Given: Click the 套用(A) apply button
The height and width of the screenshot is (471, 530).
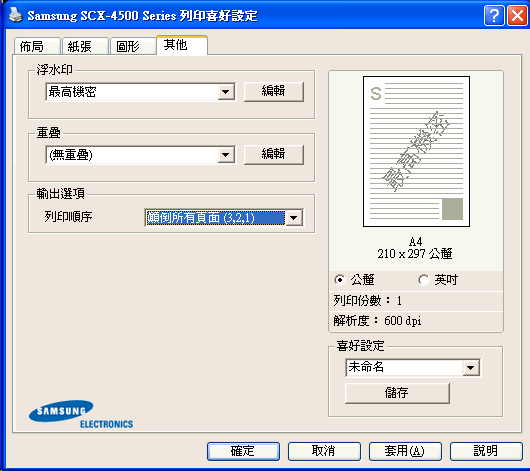Looking at the screenshot, I should pos(405,451).
